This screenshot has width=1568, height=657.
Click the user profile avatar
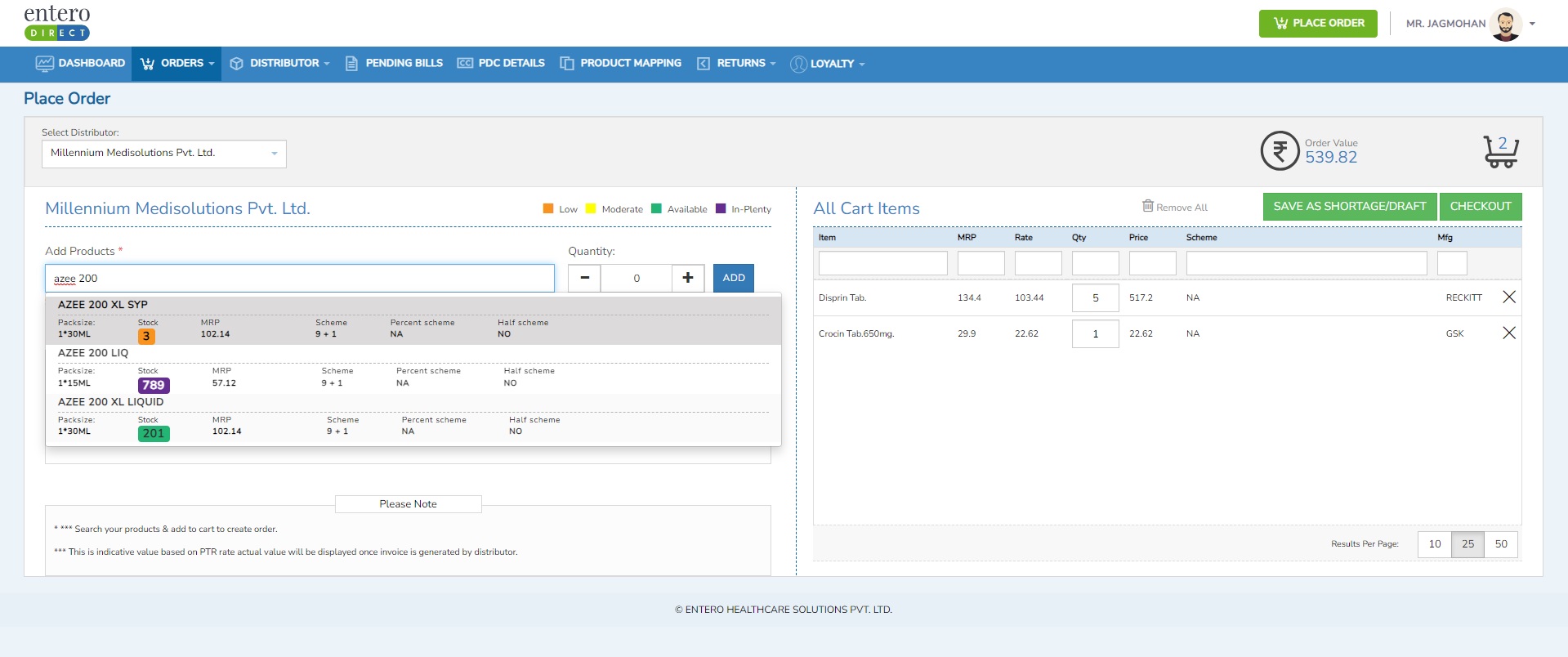coord(1504,24)
